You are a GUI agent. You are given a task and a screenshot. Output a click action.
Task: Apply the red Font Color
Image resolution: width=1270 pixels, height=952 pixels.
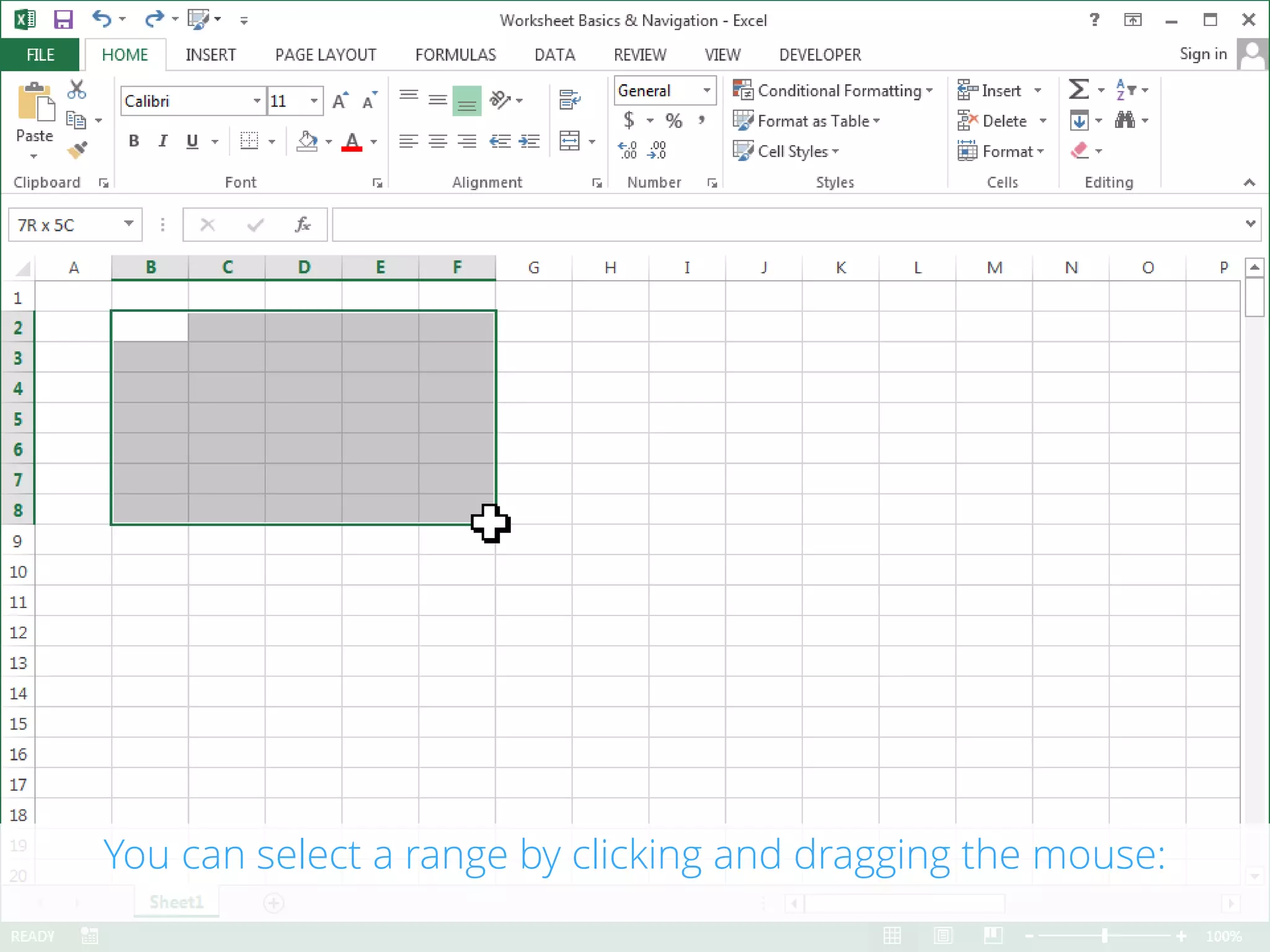(x=352, y=141)
